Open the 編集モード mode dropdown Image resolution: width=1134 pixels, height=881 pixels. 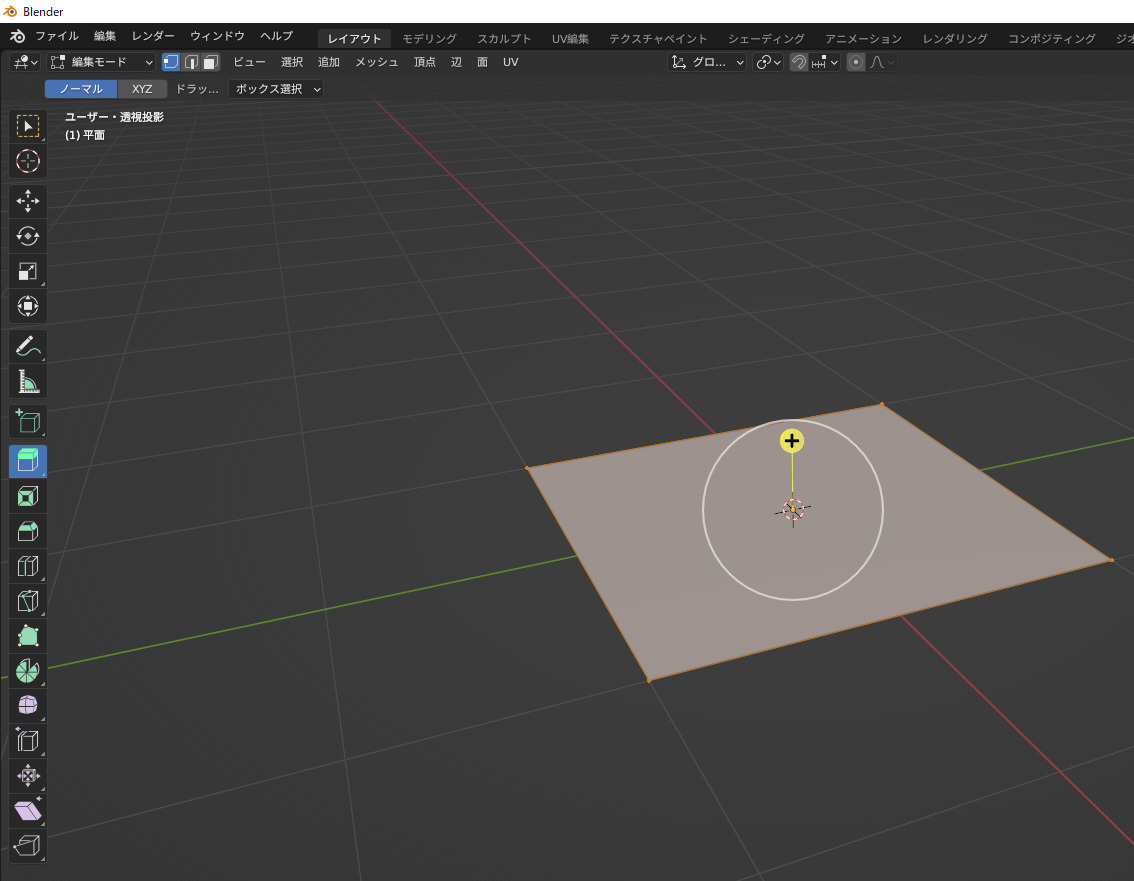point(102,62)
